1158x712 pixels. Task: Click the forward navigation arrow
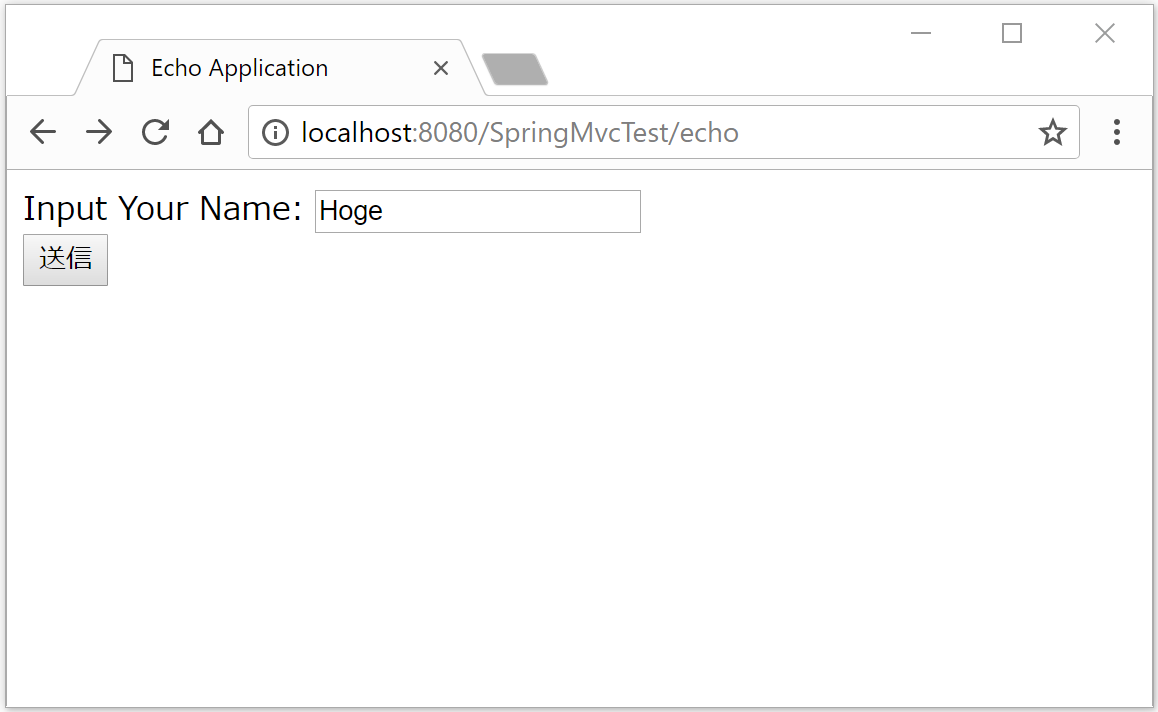[98, 132]
